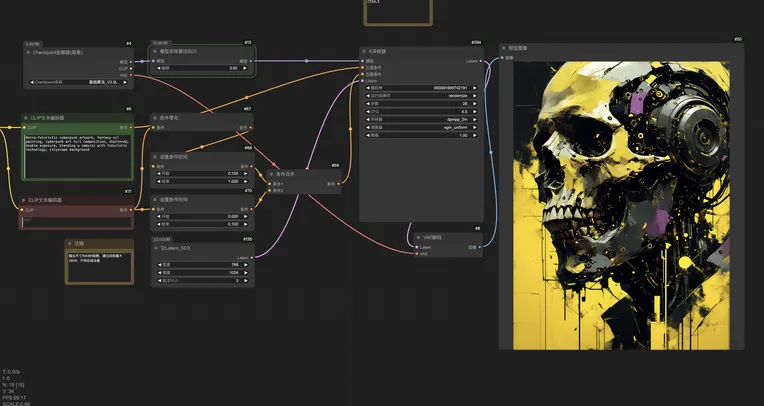
Task: Click the collapse dot on 条件合并 node
Action: (271, 174)
